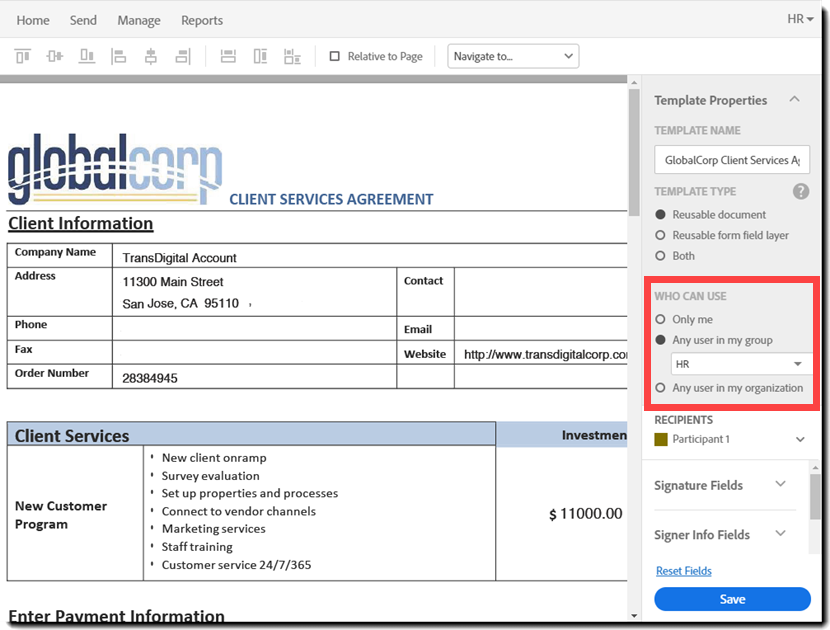Select Any user in my organization
Image resolution: width=830 pixels, height=630 pixels.
point(660,388)
